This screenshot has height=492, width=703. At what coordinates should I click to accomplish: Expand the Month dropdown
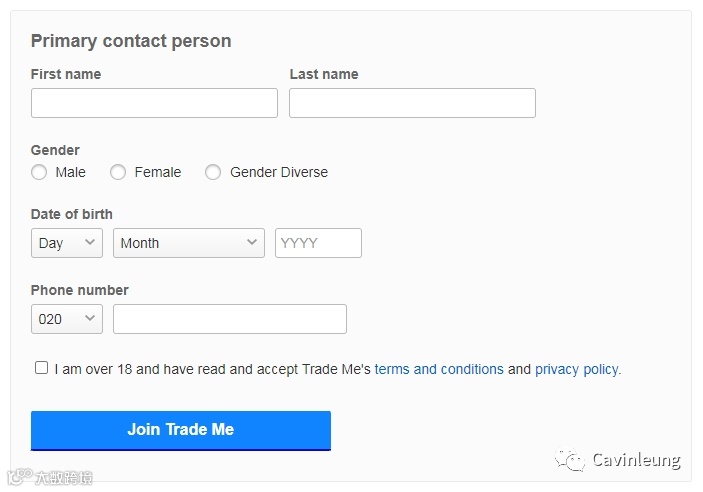(x=188, y=243)
